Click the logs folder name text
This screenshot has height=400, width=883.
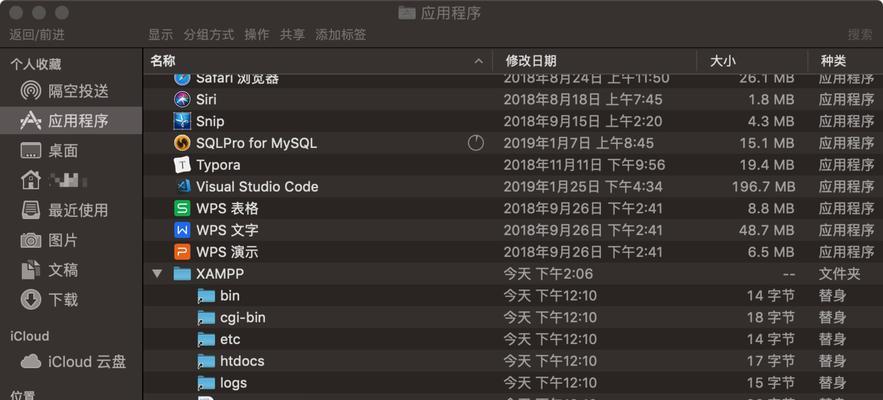[x=234, y=383]
